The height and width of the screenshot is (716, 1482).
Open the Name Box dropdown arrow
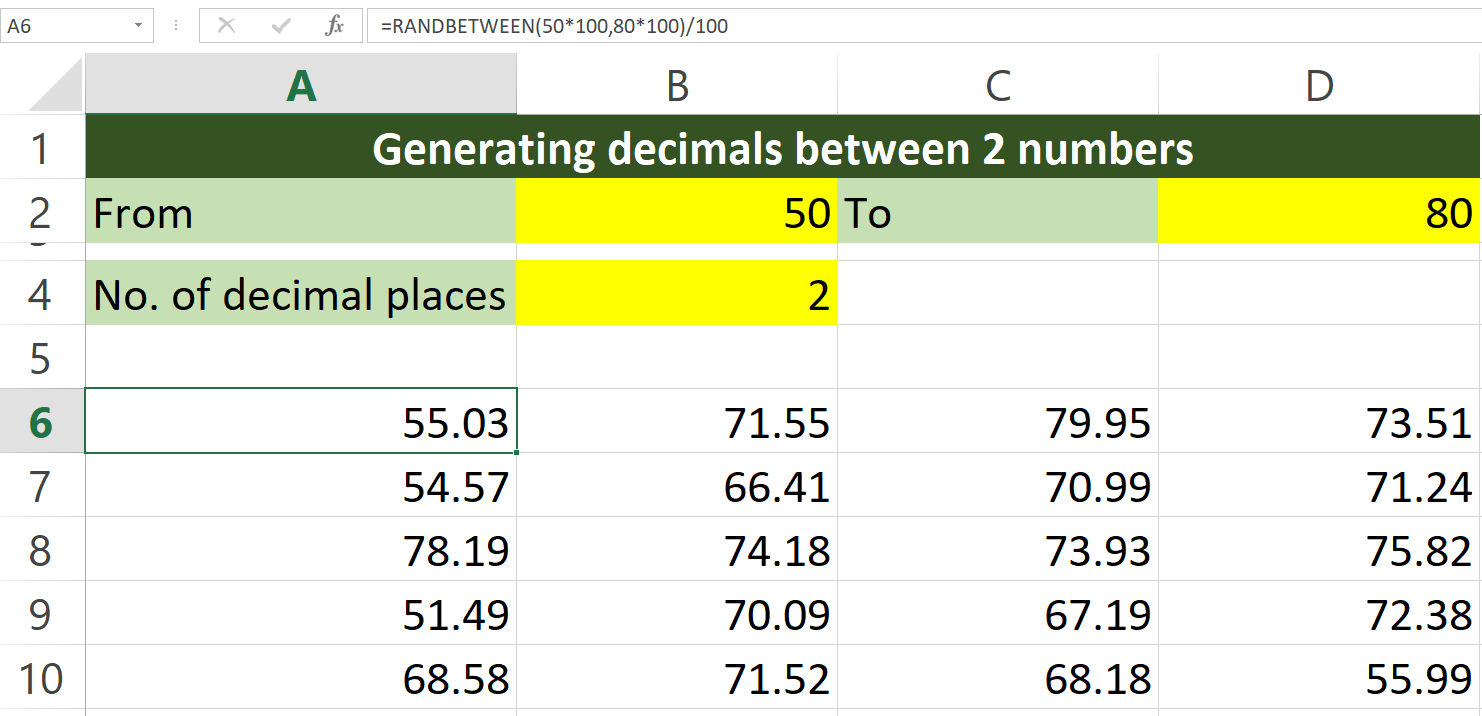pos(138,25)
